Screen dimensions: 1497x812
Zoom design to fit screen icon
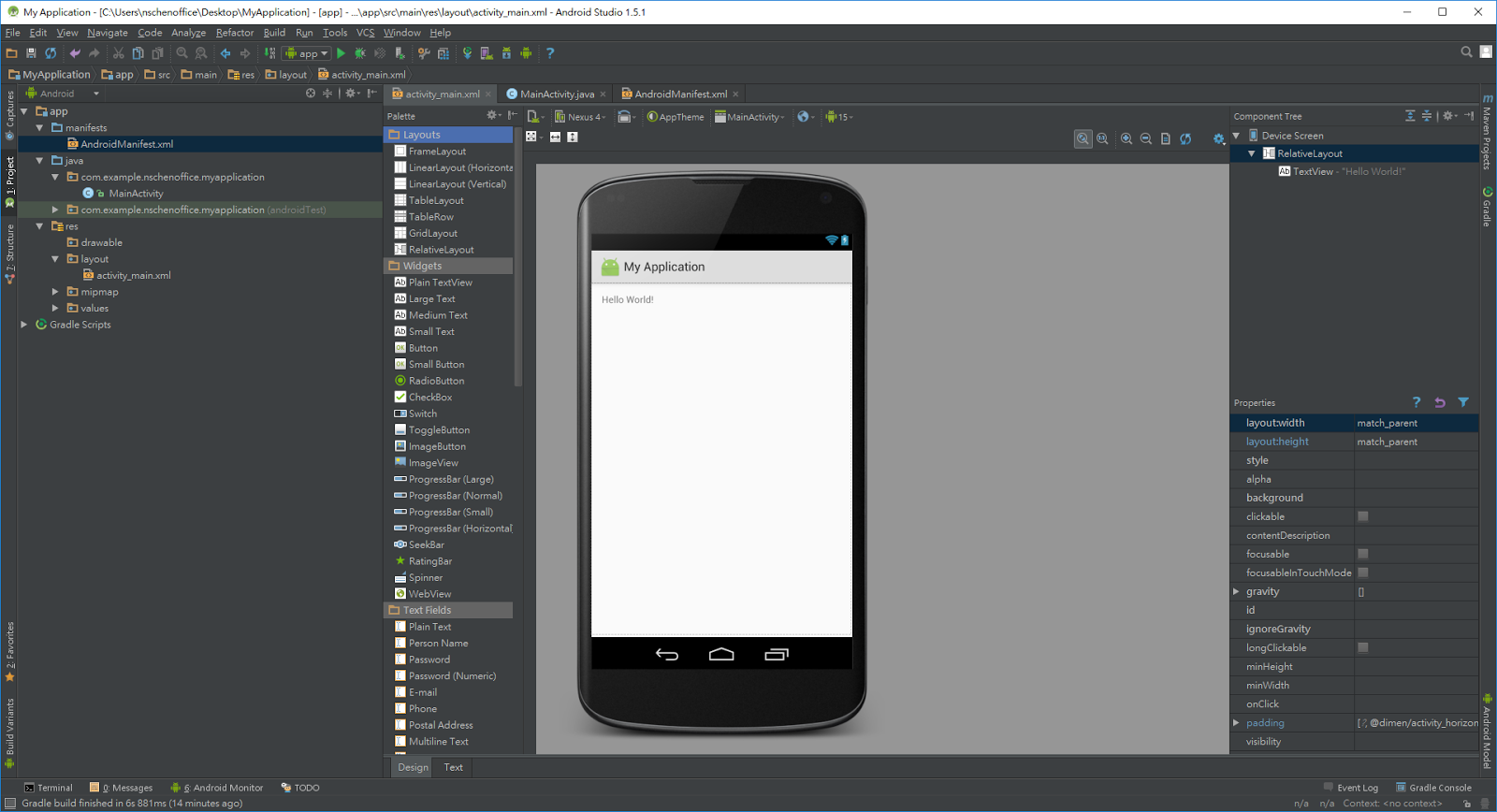[x=1083, y=138]
